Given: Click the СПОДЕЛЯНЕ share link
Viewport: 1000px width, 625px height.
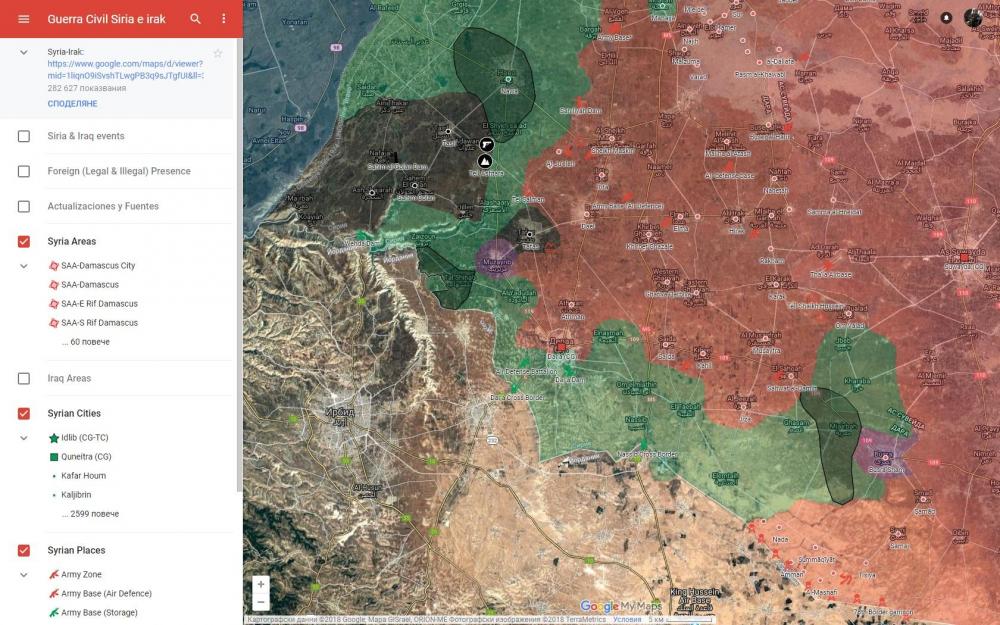Looking at the screenshot, I should 72,104.
